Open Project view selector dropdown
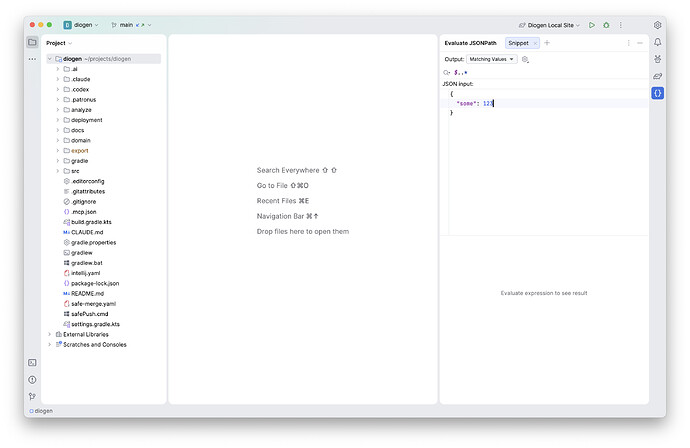 click(59, 43)
